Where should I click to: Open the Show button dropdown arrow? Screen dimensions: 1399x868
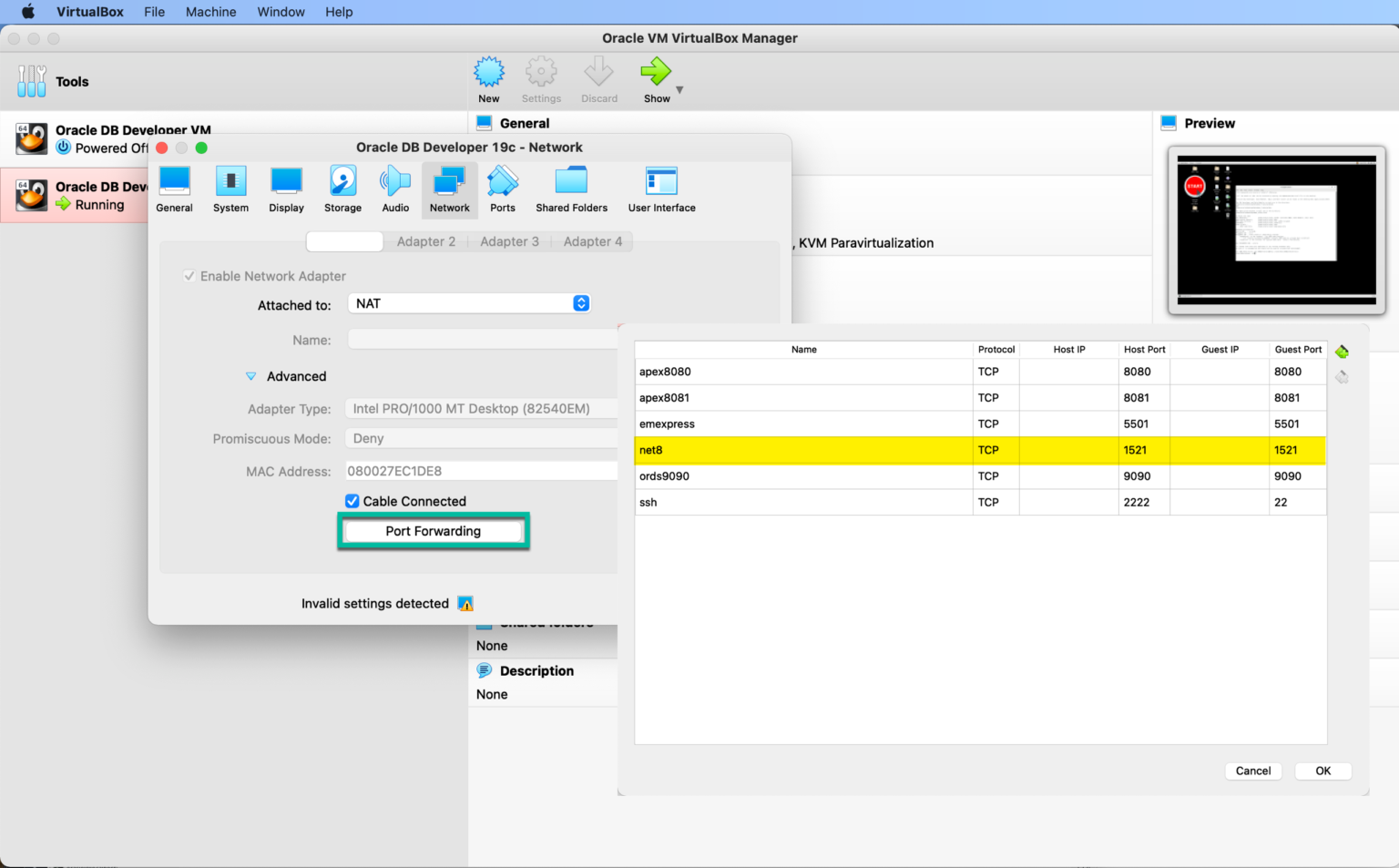679,90
